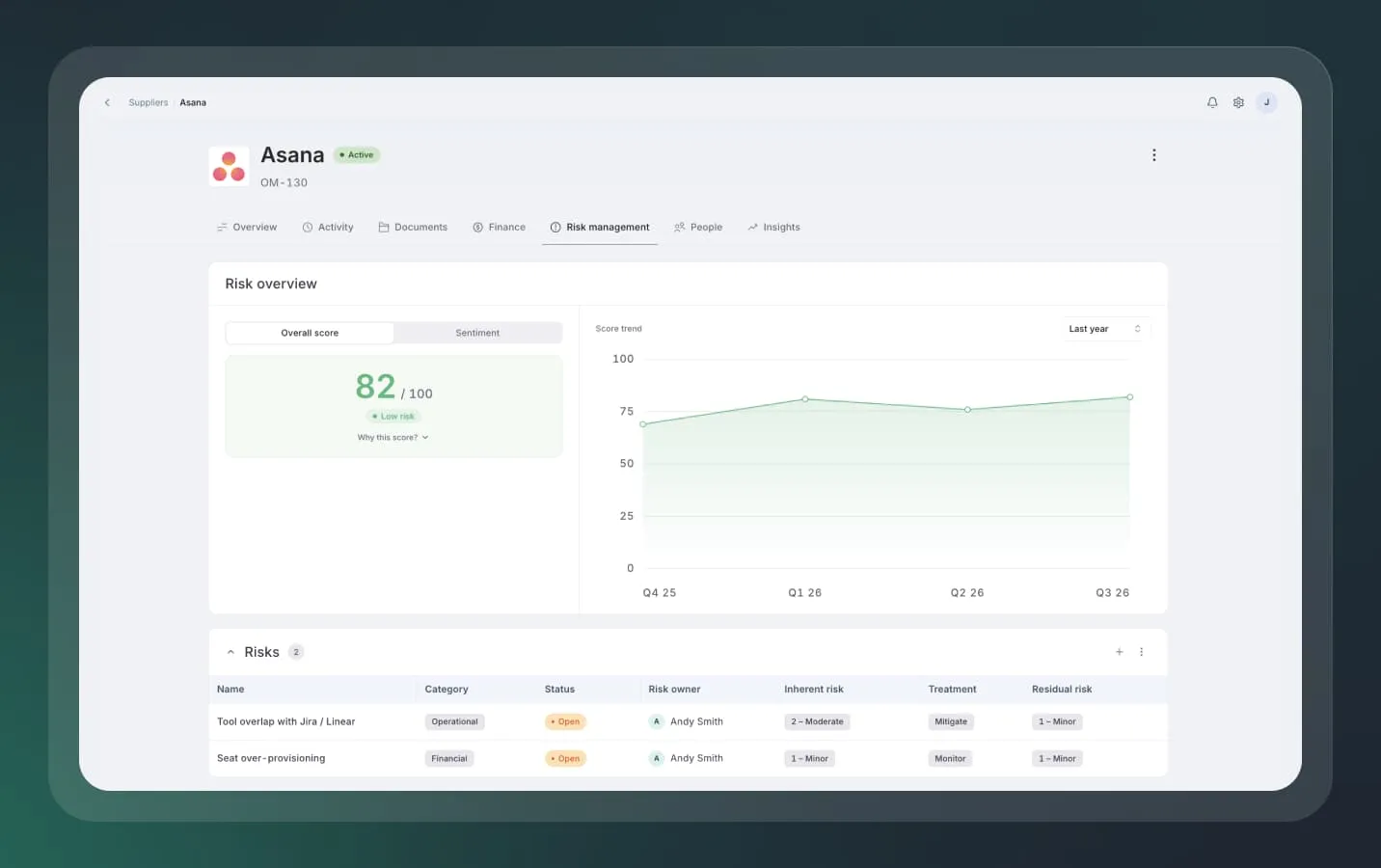Click the Category column header
The width and height of the screenshot is (1381, 868).
[447, 690]
